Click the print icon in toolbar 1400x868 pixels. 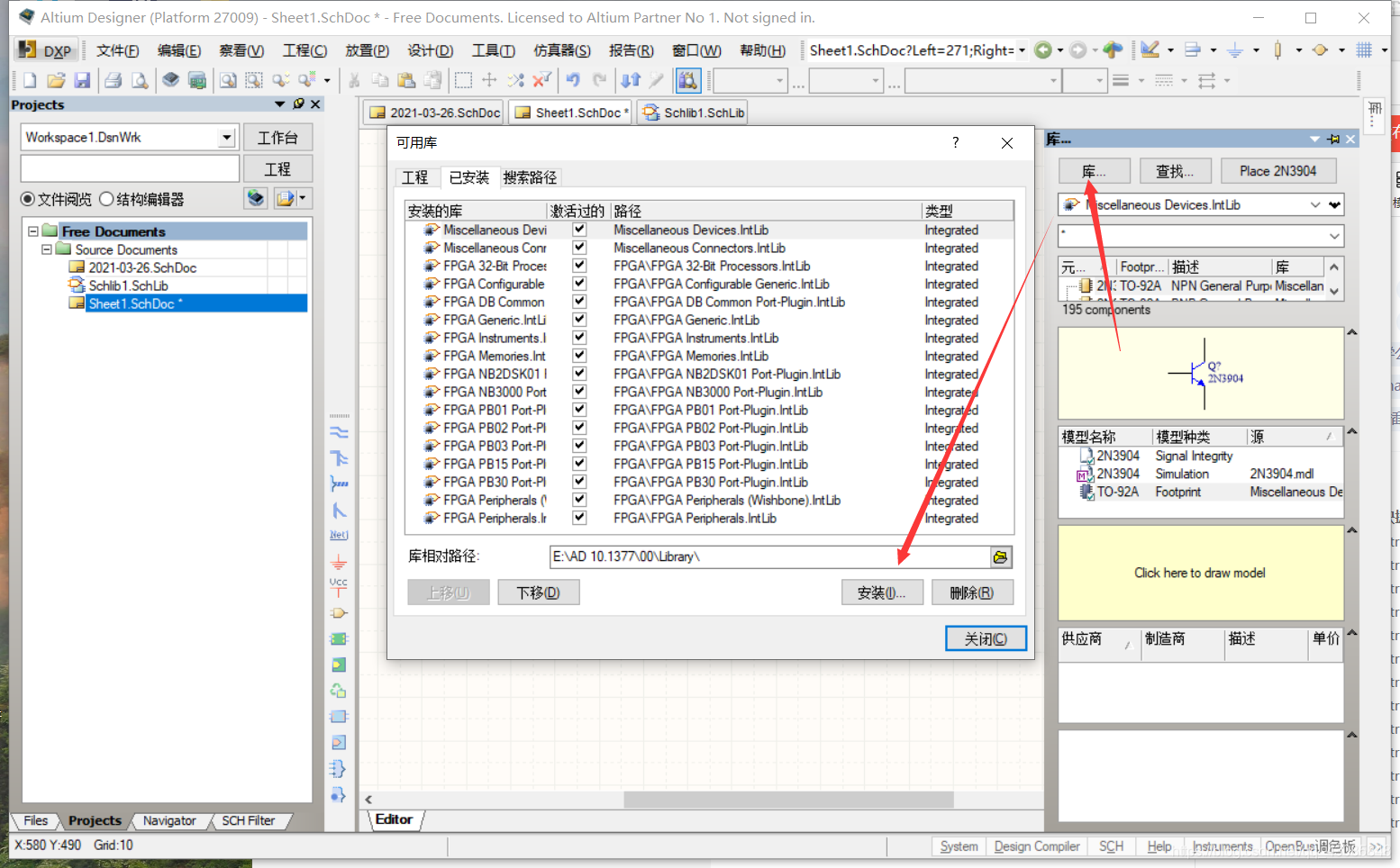tap(114, 81)
